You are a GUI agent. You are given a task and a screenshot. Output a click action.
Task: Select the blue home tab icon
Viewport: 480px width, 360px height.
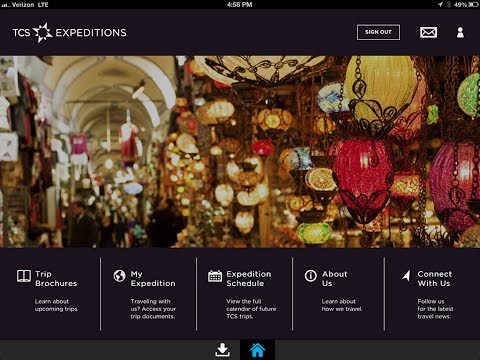point(257,350)
